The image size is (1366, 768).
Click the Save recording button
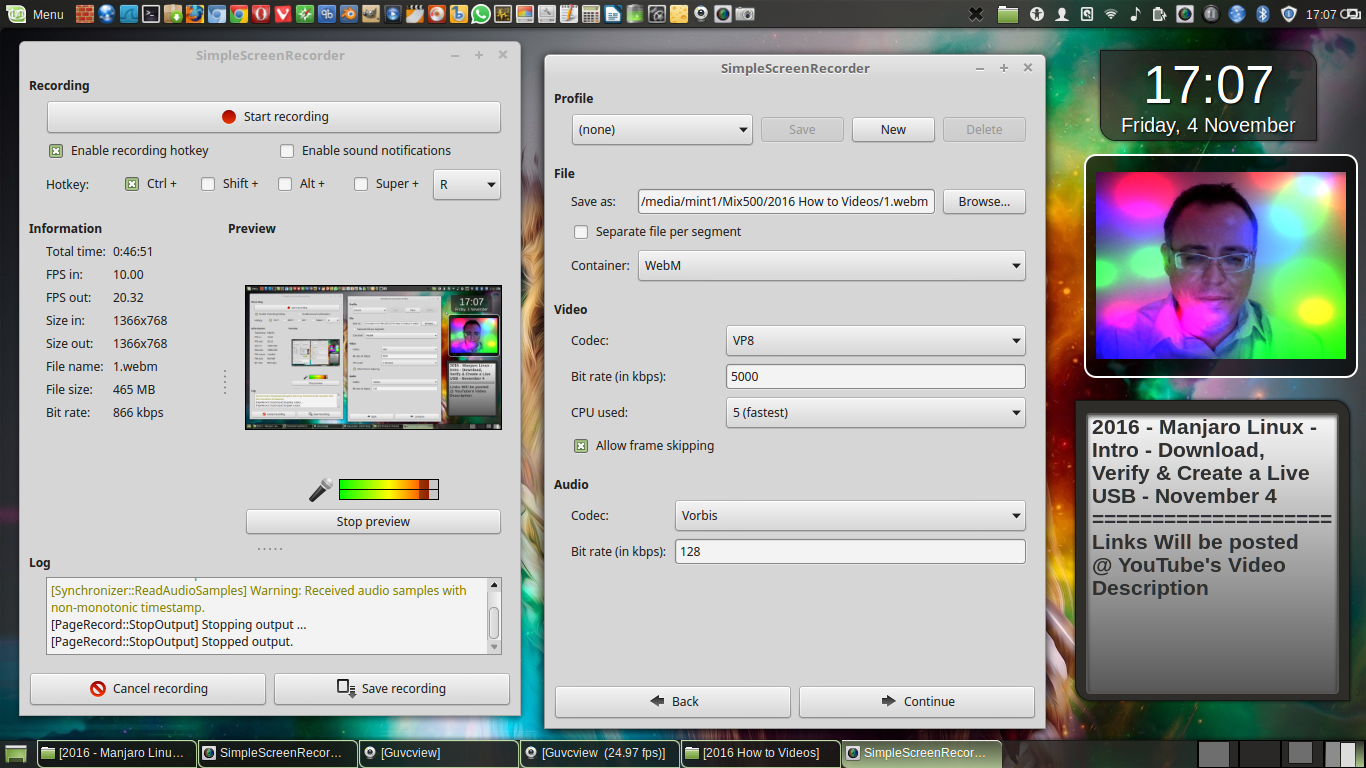tap(392, 689)
